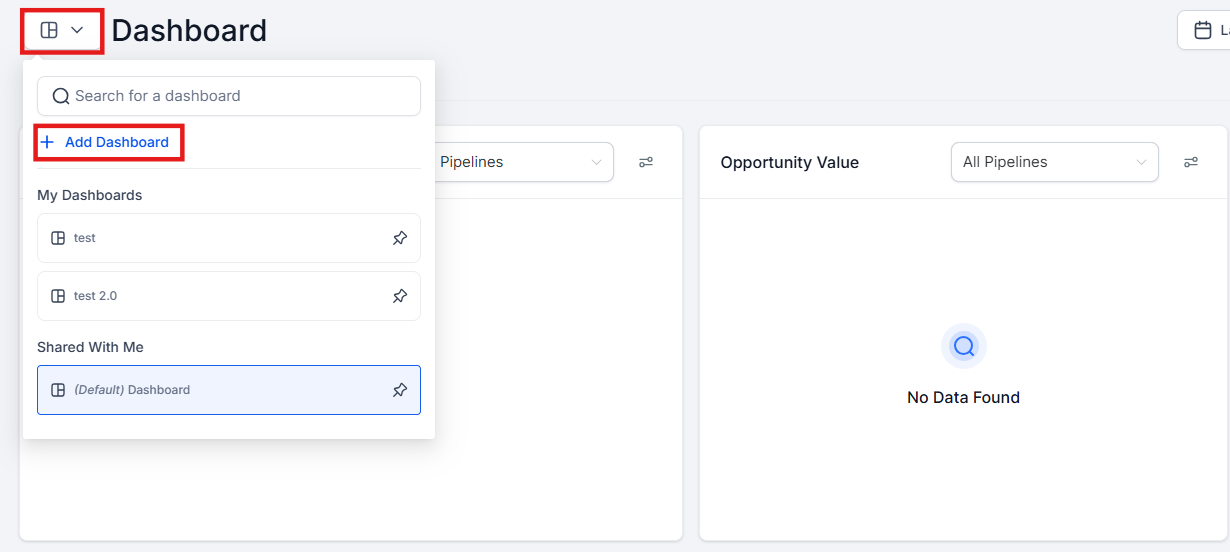The image size is (1230, 552).
Task: Click the dashboard layout icon beside the title
Action: (49, 30)
